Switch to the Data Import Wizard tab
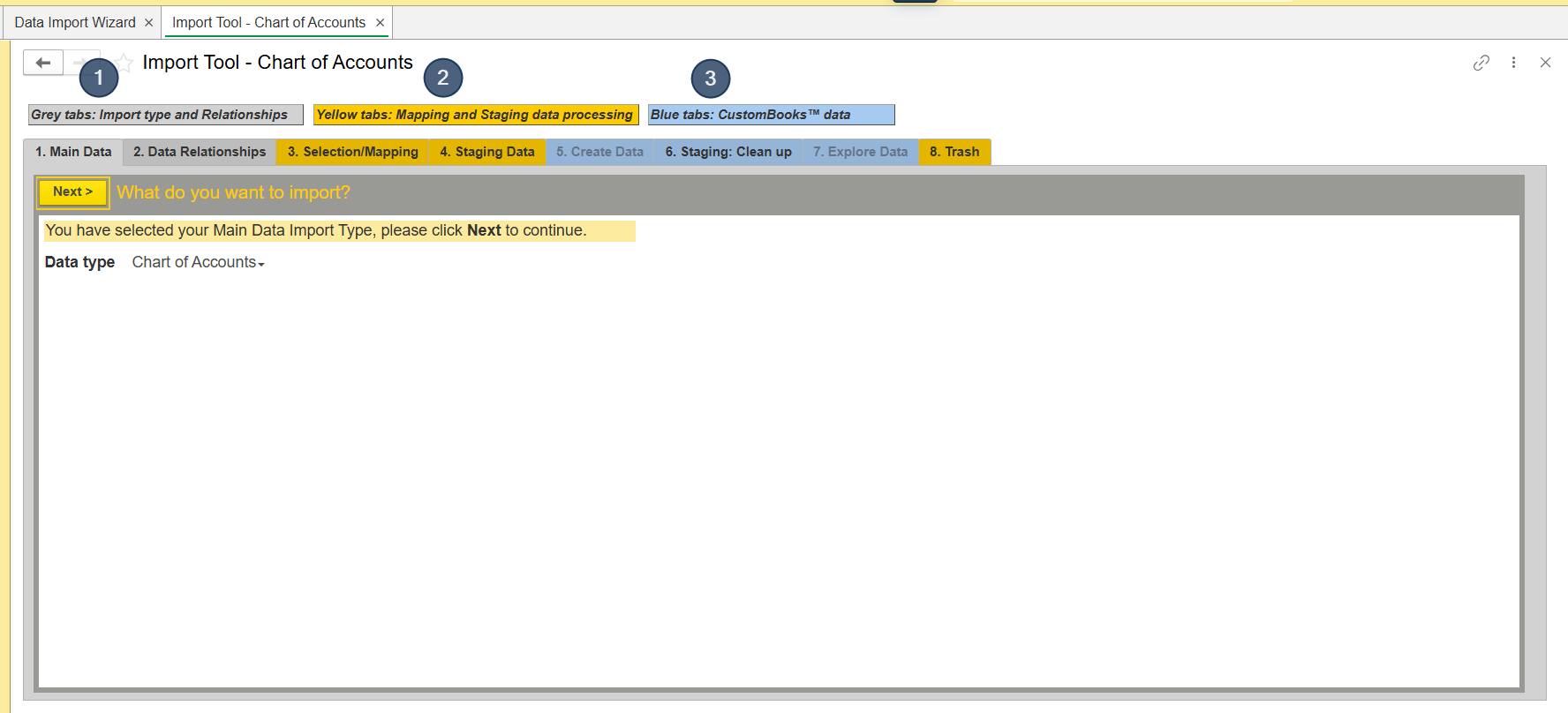1568x713 pixels. pyautogui.click(x=75, y=23)
